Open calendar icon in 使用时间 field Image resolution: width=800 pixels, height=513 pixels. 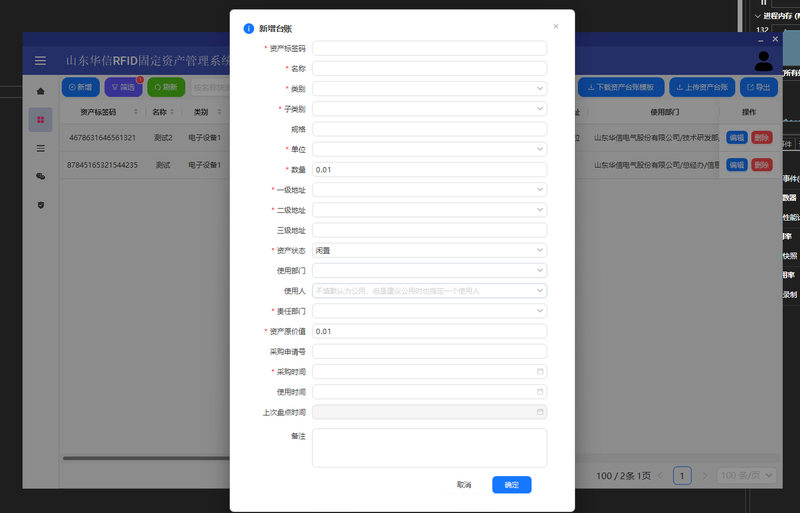click(x=540, y=392)
